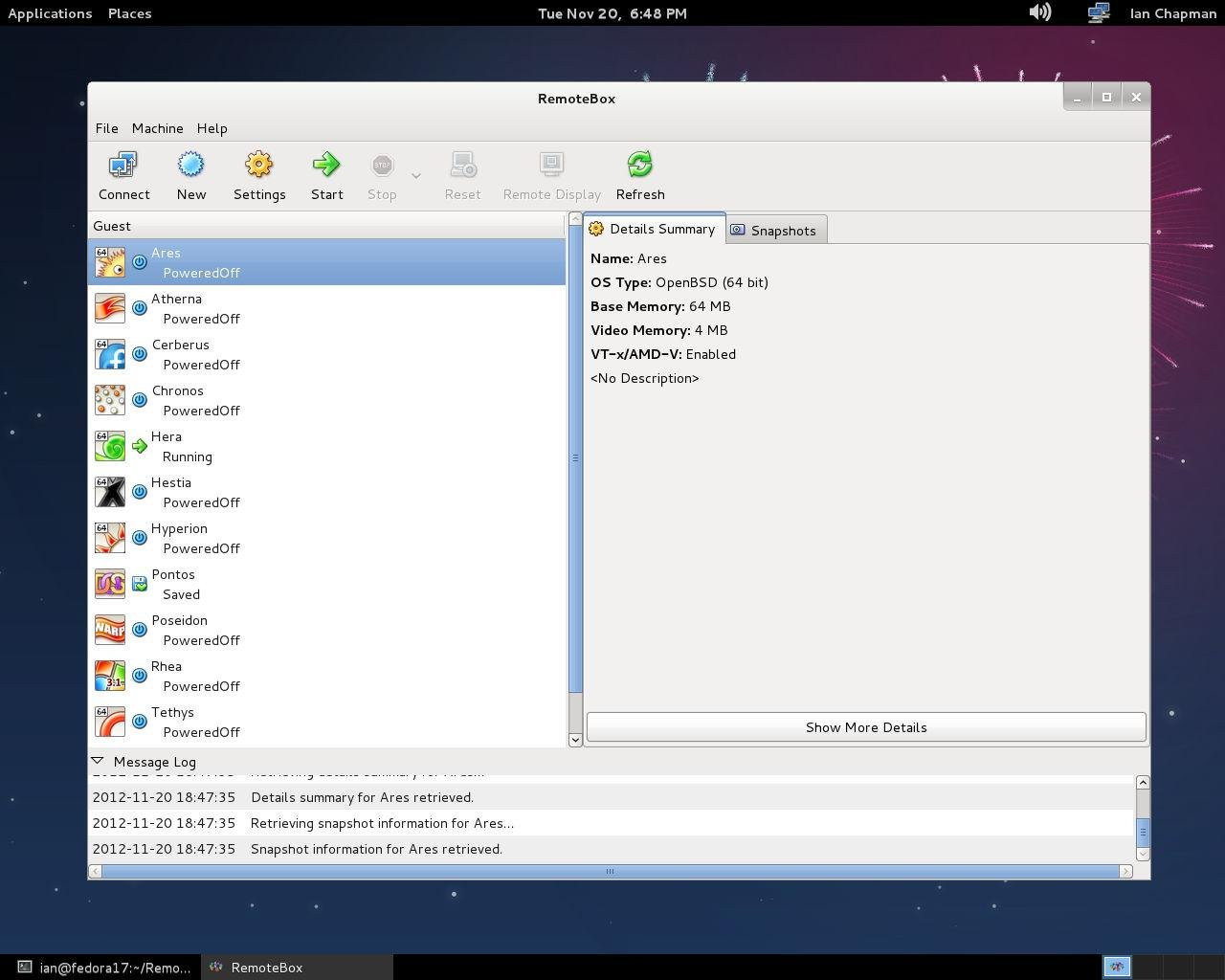Viewport: 1225px width, 980px height.
Task: Select the Tethys guest OS icon
Action: pyautogui.click(x=110, y=722)
